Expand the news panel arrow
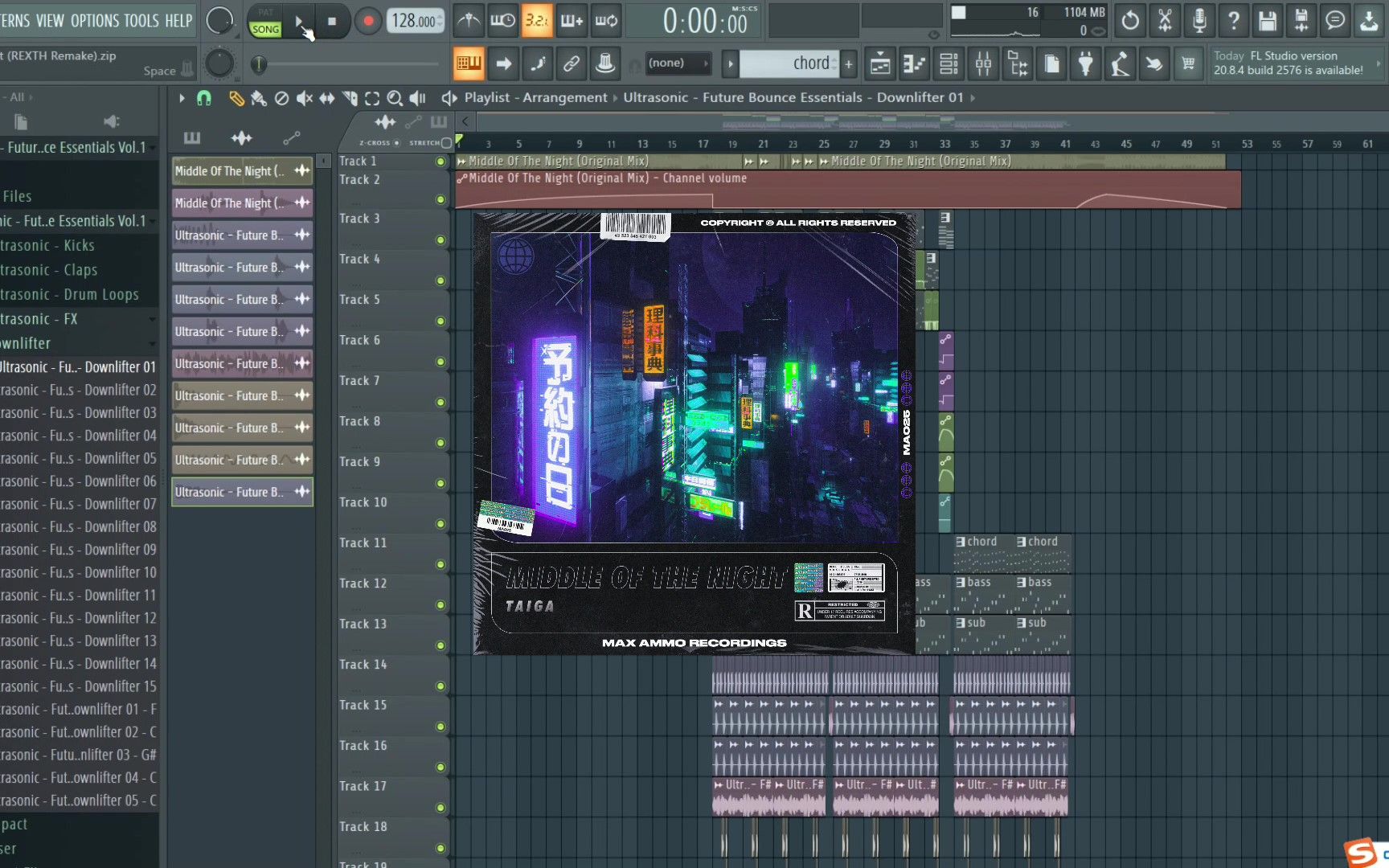 pos(1379,63)
